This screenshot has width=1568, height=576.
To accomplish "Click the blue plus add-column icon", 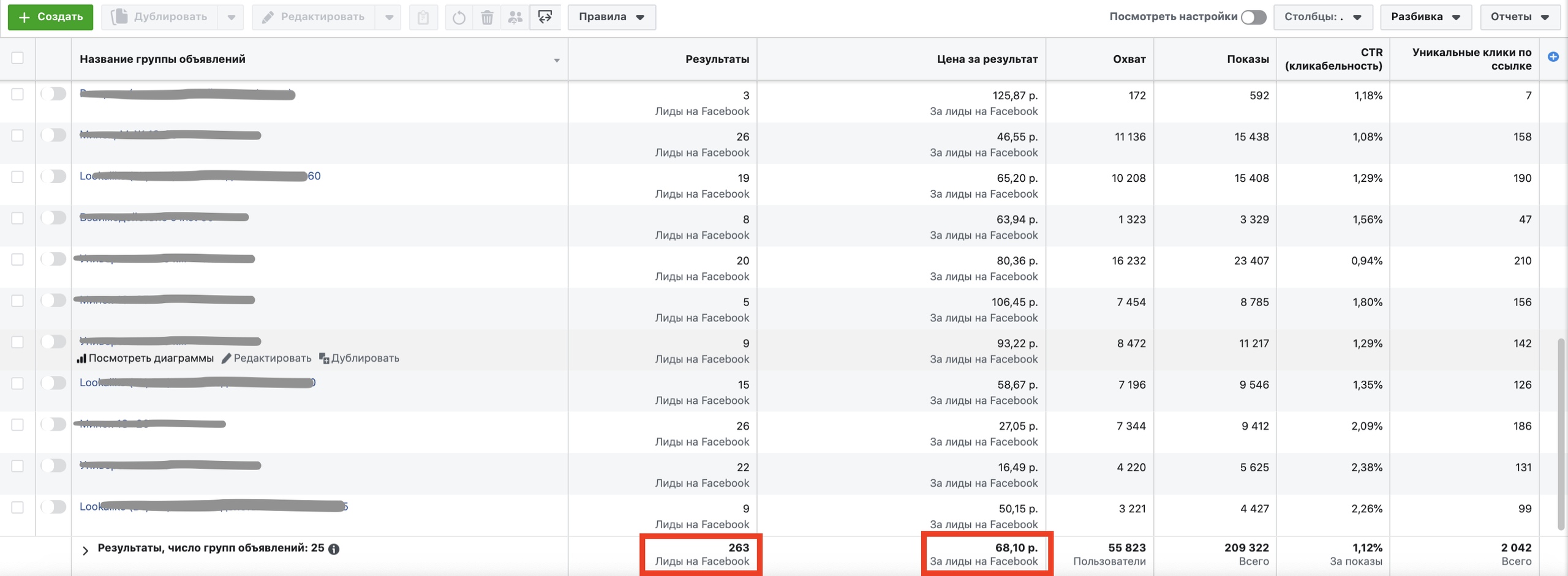I will tap(1553, 57).
